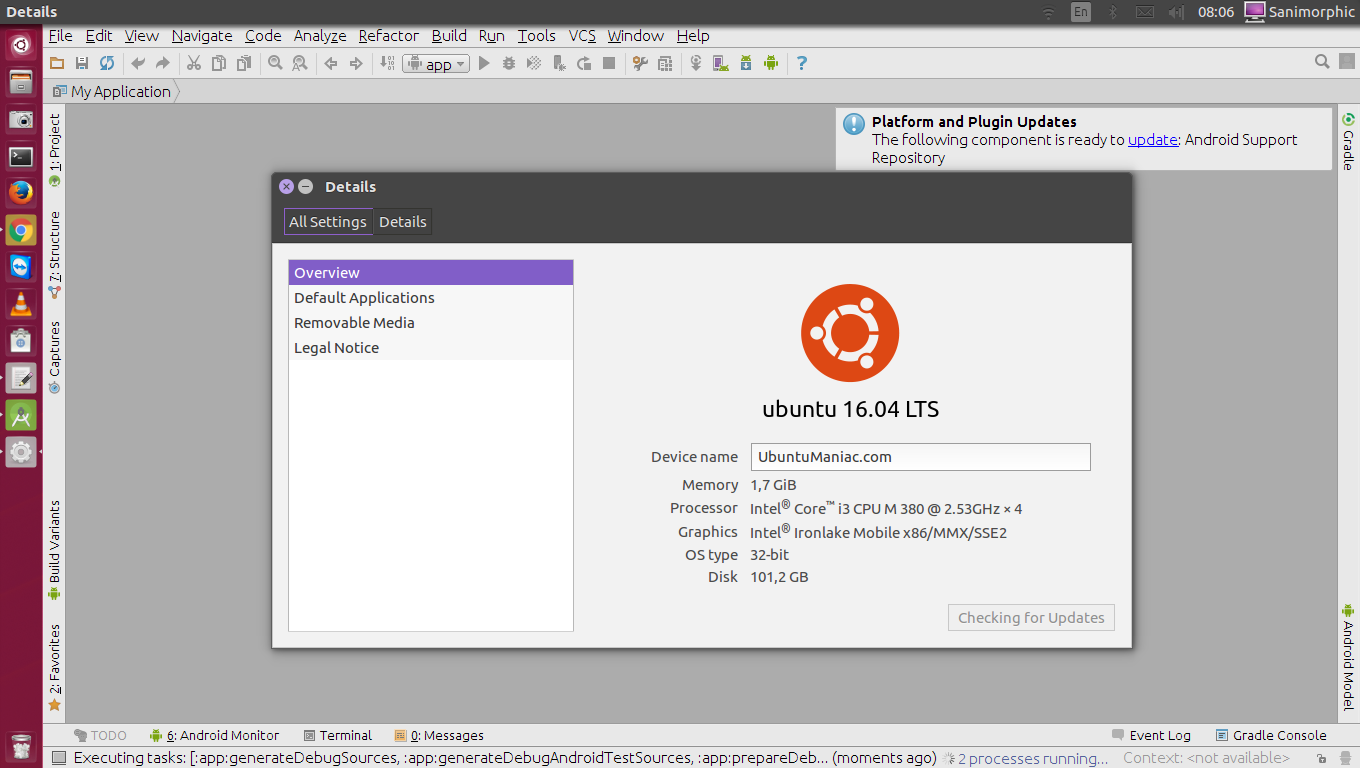1360x768 pixels.
Task: Cut selection with the scissors icon
Action: 194,63
